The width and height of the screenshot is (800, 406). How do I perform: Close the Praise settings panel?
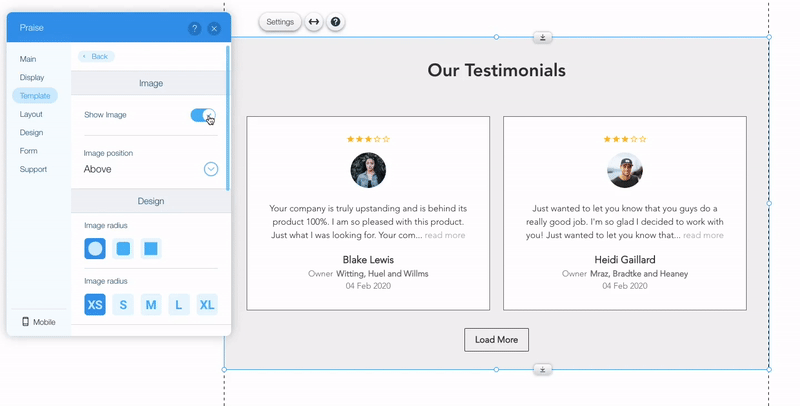[x=214, y=29]
